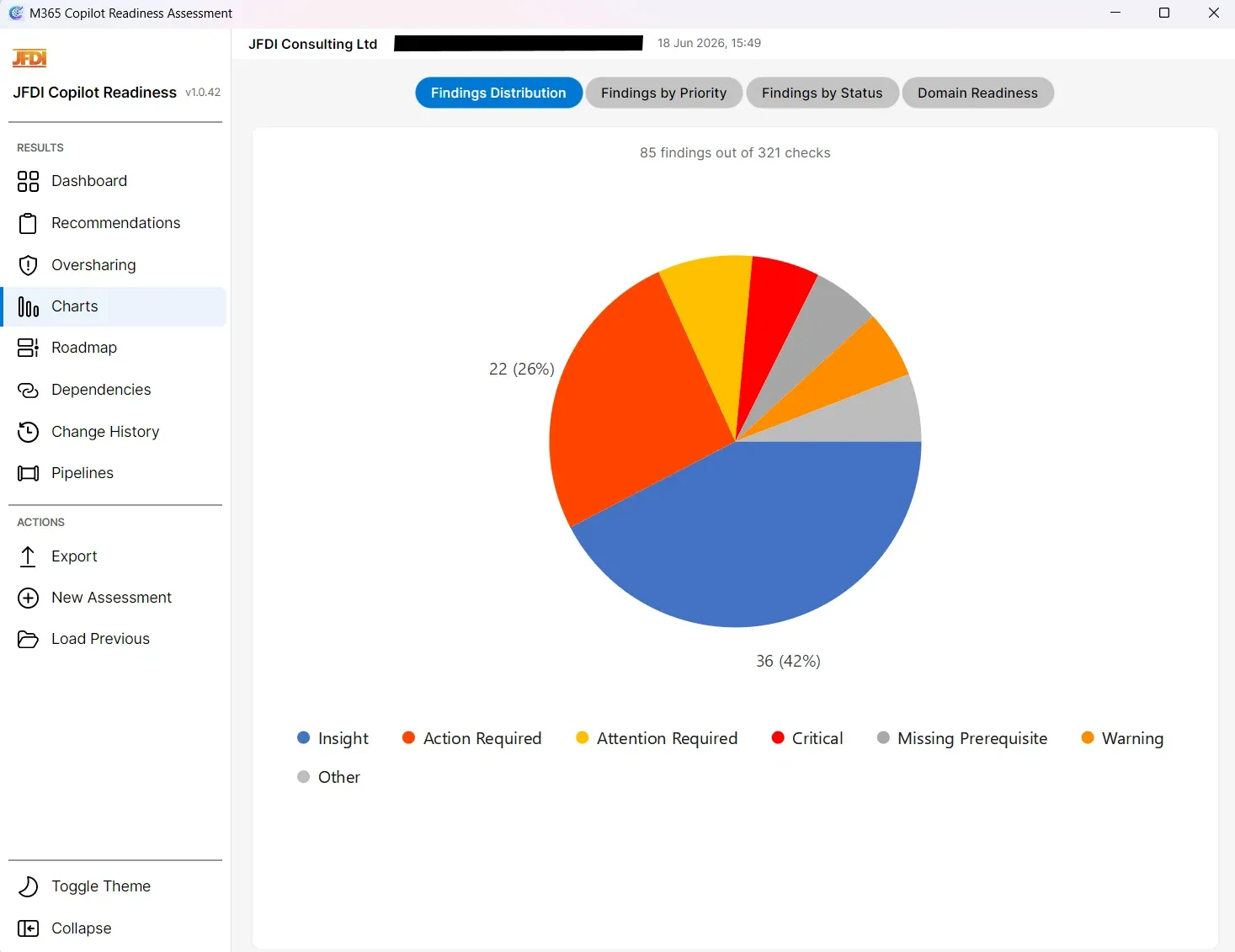Toggle Insight legend blue dot
Screen dimensions: 1235x952
coord(304,737)
